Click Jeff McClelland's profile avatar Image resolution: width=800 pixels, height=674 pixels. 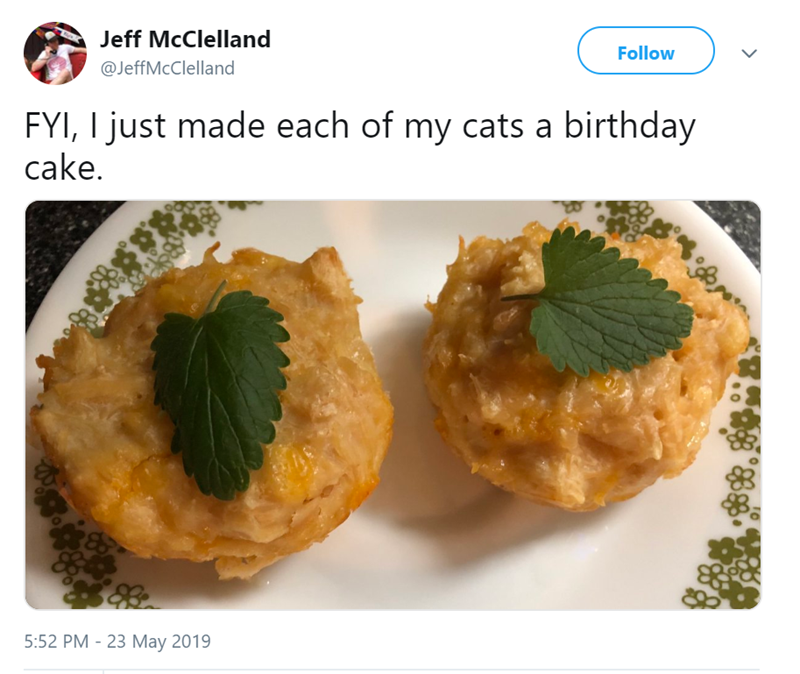55,52
